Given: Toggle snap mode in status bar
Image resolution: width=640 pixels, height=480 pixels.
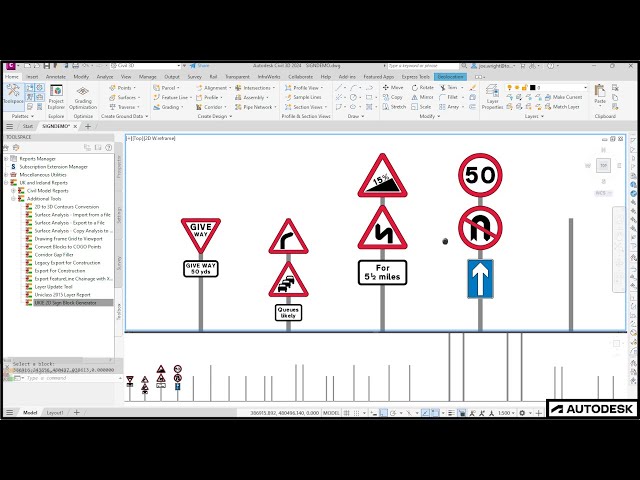Looking at the screenshot, I should pyautogui.click(x=356, y=413).
